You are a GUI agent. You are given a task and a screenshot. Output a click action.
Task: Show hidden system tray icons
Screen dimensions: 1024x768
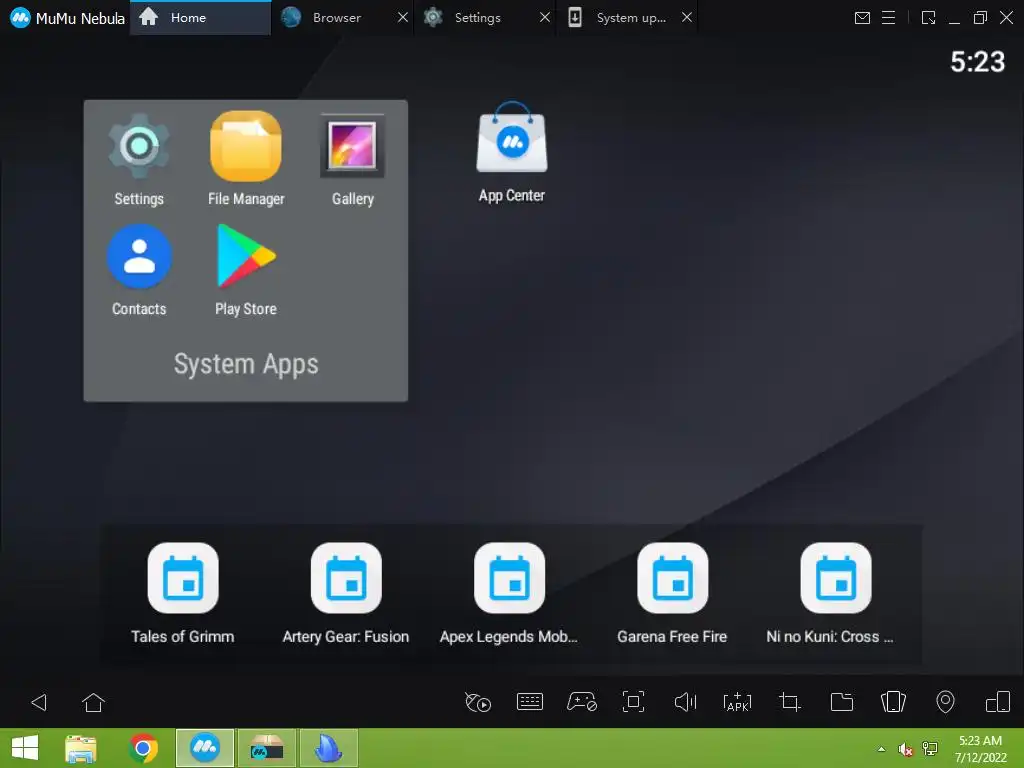pos(882,749)
